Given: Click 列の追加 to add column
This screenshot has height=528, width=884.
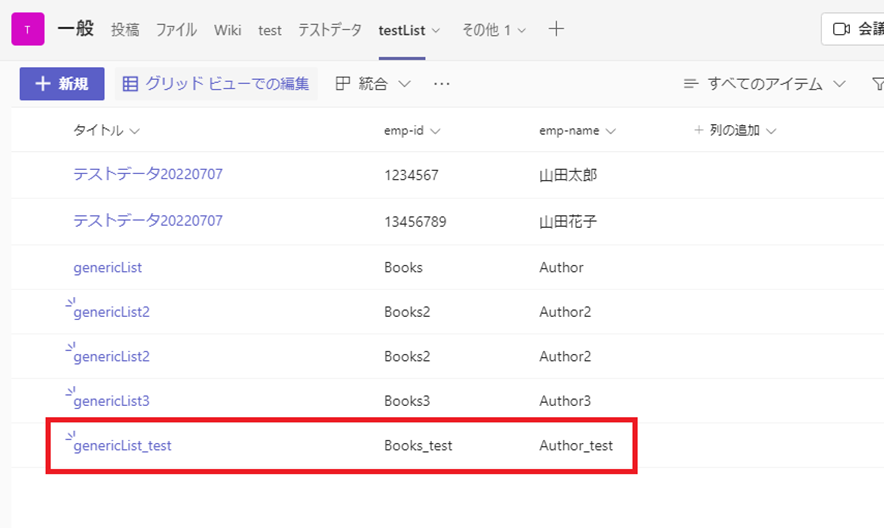Looking at the screenshot, I should 735,130.
